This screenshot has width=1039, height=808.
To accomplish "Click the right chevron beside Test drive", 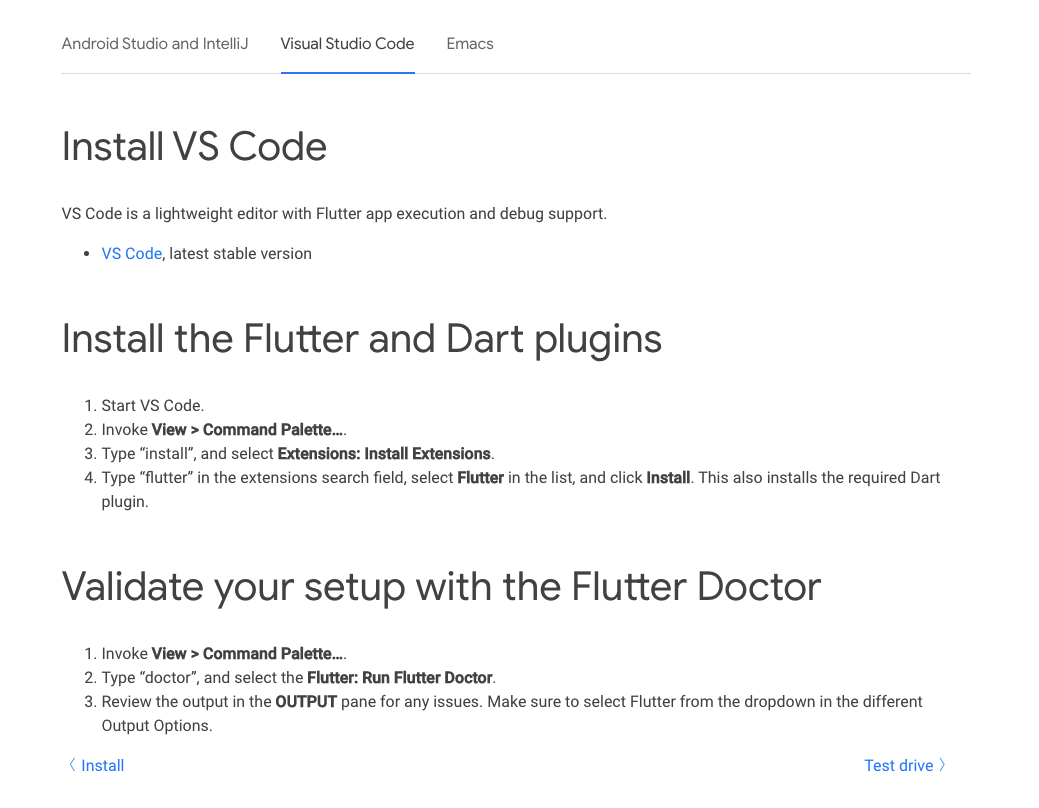I will [x=942, y=765].
